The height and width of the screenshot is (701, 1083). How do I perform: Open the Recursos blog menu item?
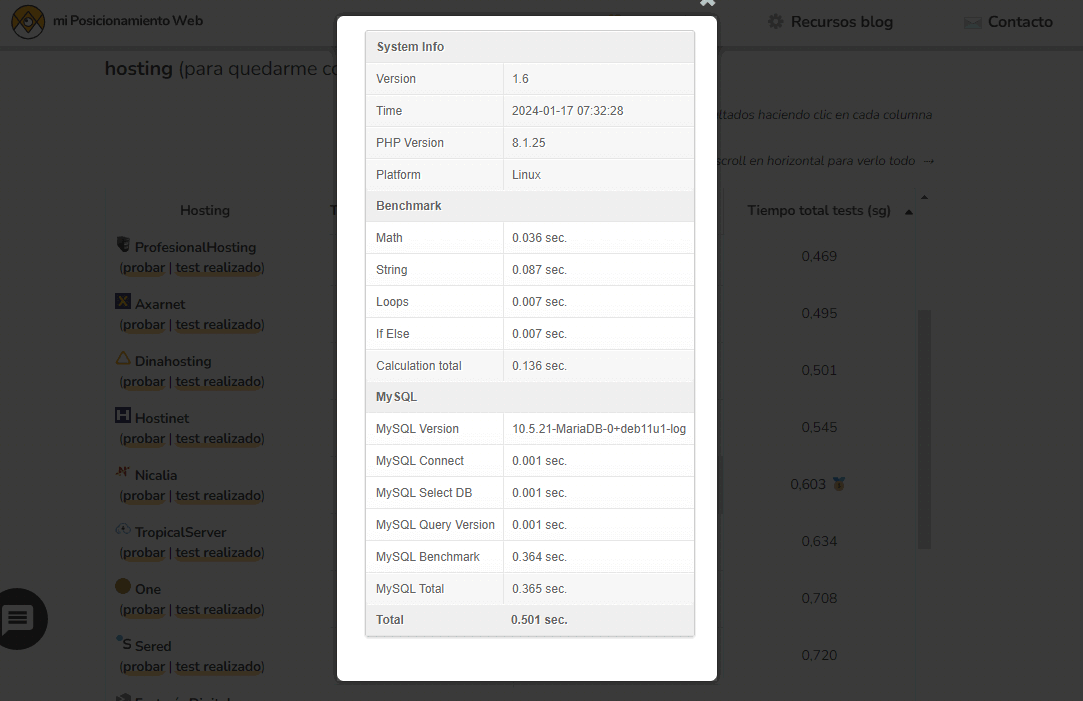click(841, 22)
